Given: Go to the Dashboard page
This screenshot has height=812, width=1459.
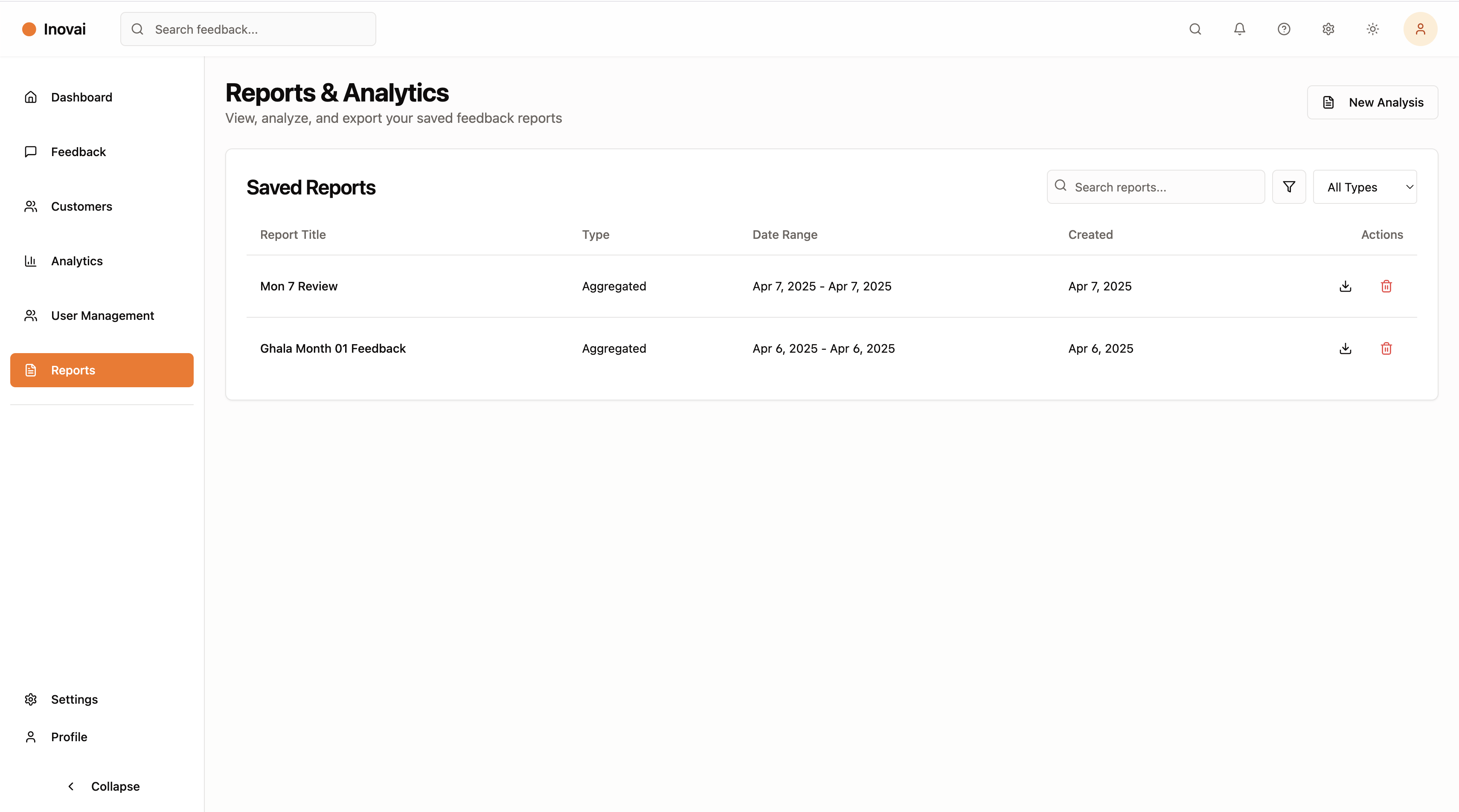Looking at the screenshot, I should tap(81, 97).
